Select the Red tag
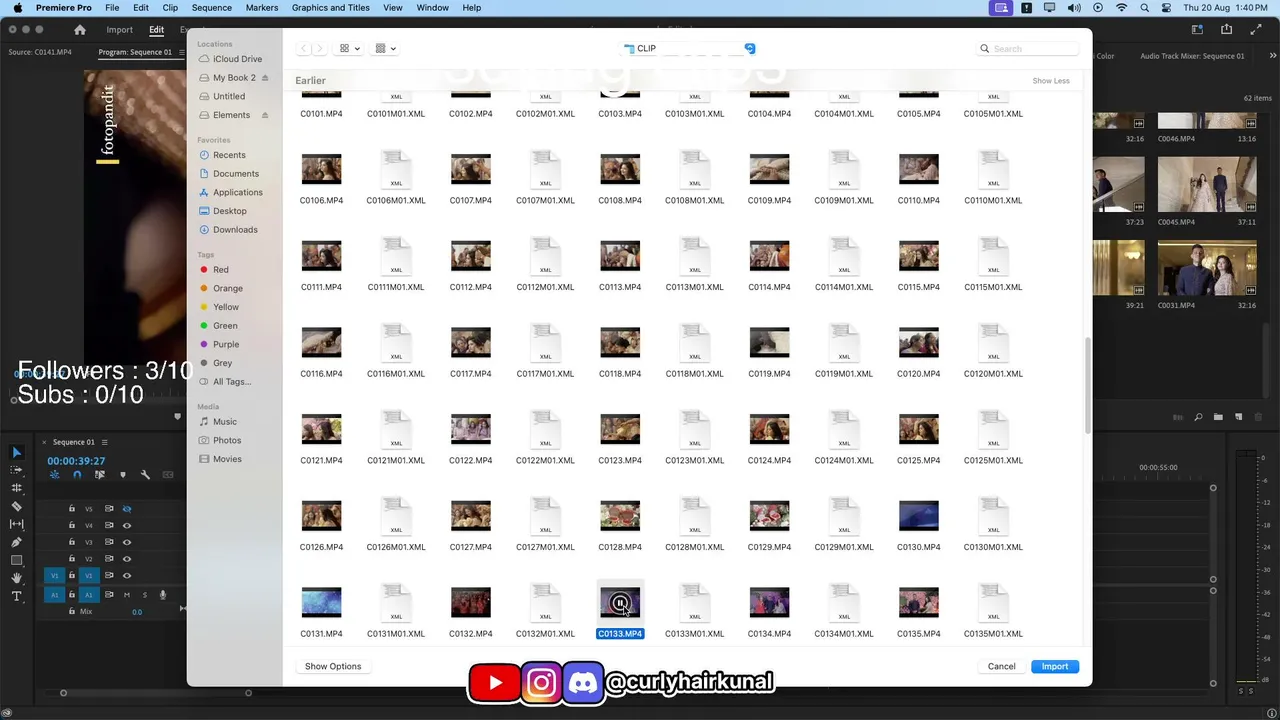This screenshot has width=1280, height=720. pyautogui.click(x=220, y=270)
